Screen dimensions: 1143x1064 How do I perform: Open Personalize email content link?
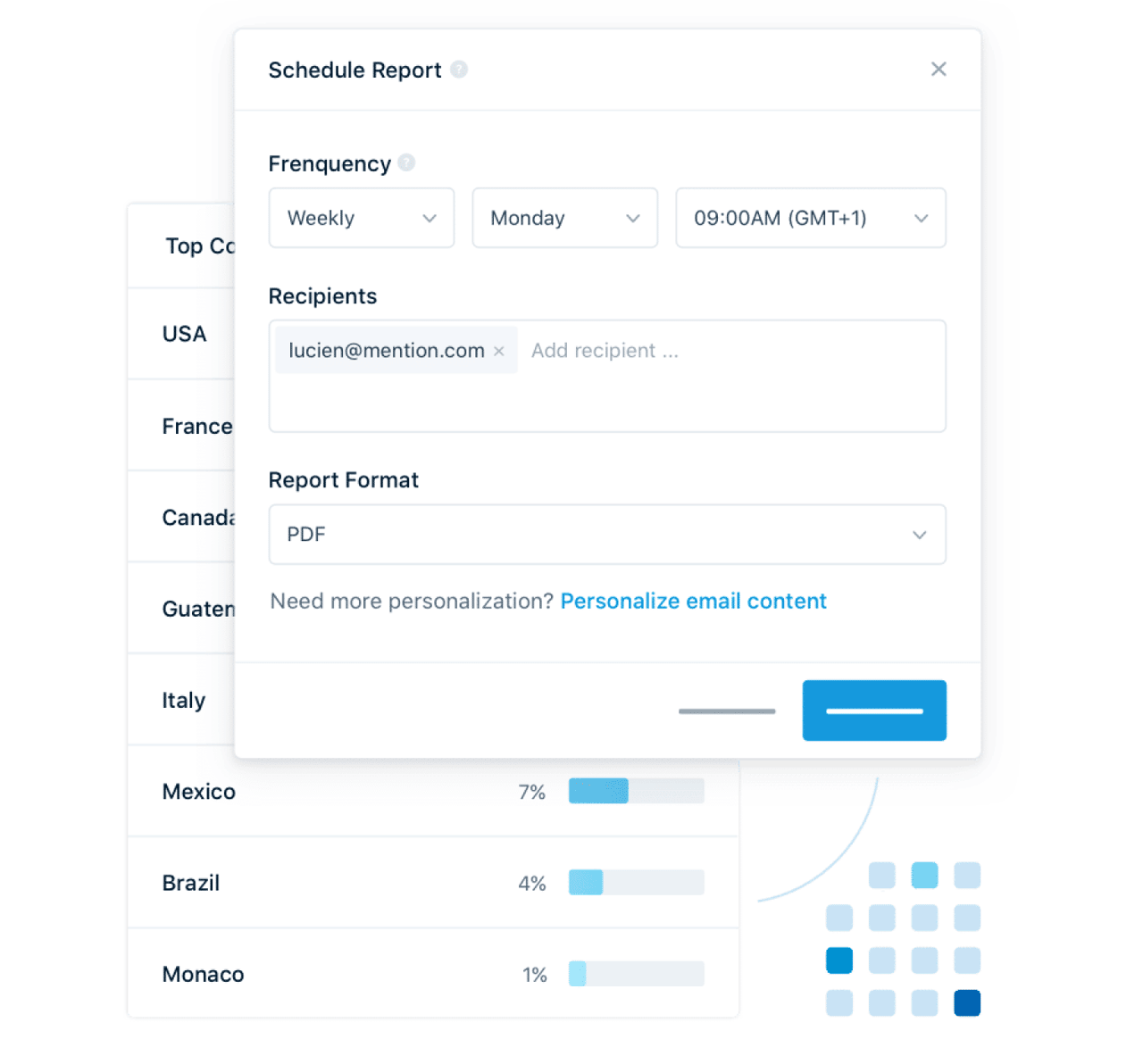tap(694, 601)
